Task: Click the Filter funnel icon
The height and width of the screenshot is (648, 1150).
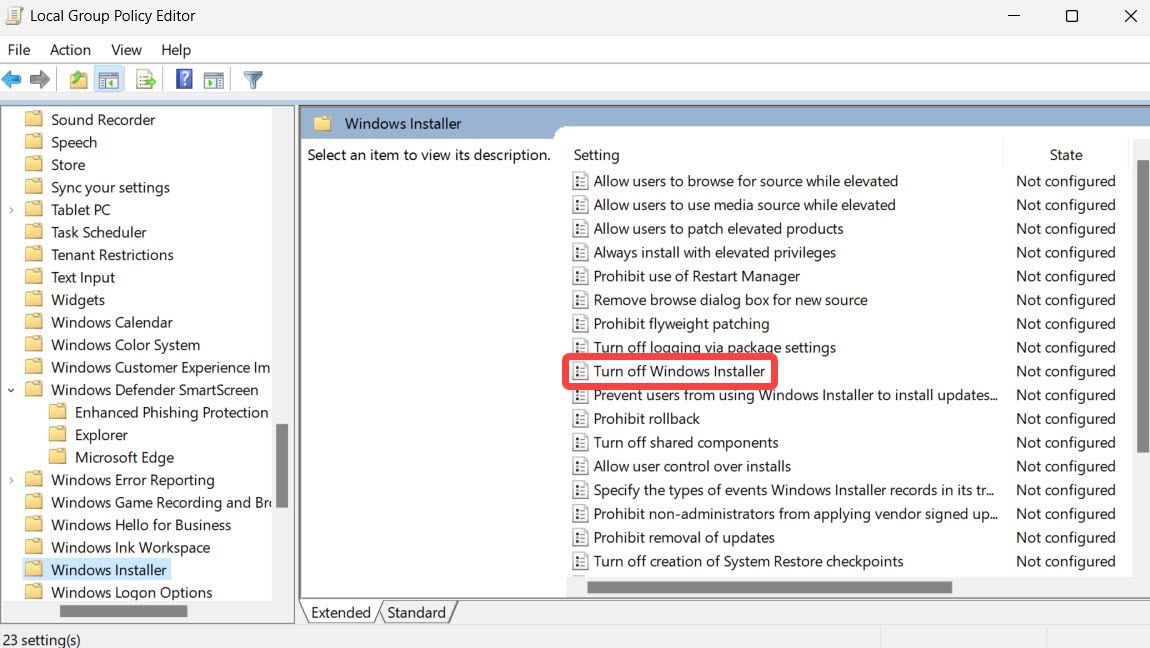Action: [253, 80]
